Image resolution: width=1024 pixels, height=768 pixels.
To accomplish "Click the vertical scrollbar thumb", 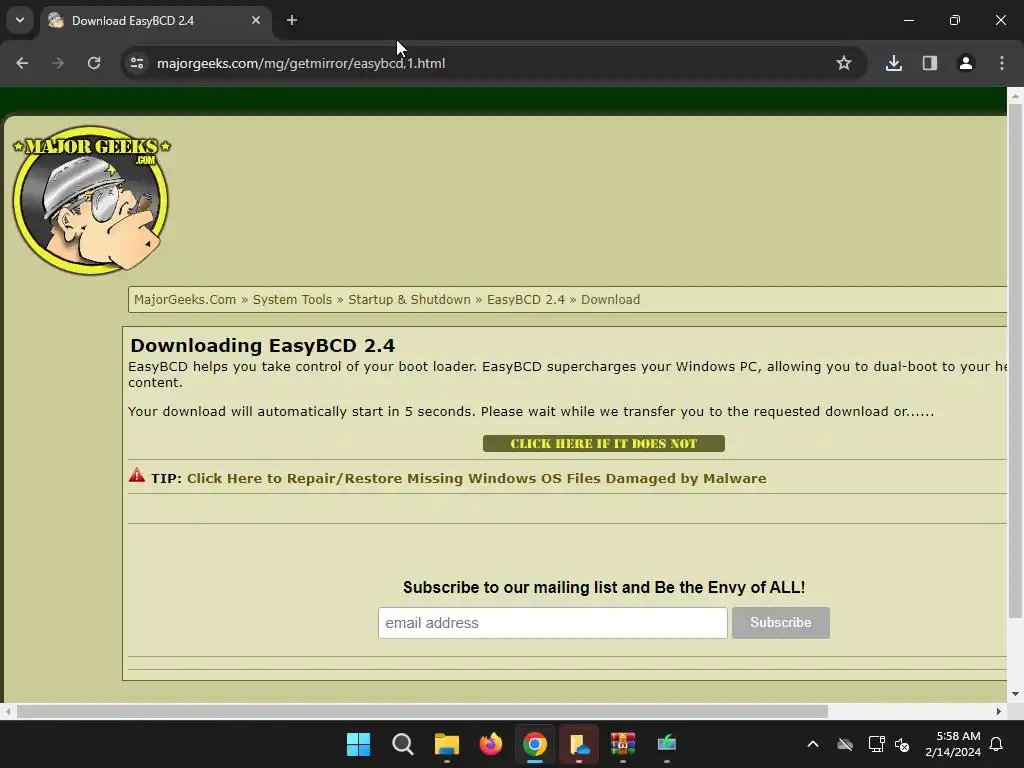I will coord(1015,361).
